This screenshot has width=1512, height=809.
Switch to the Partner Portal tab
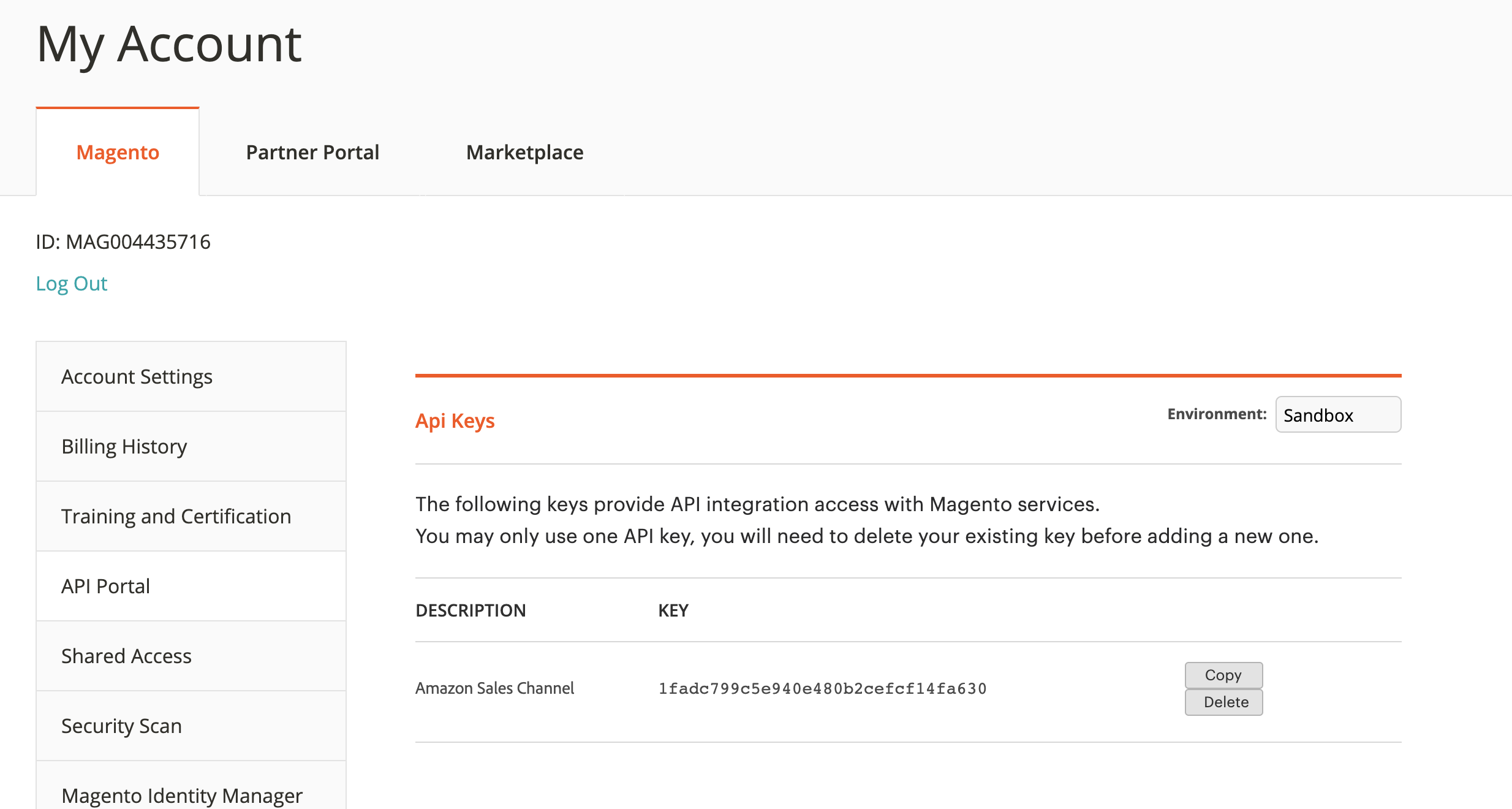pyautogui.click(x=313, y=152)
